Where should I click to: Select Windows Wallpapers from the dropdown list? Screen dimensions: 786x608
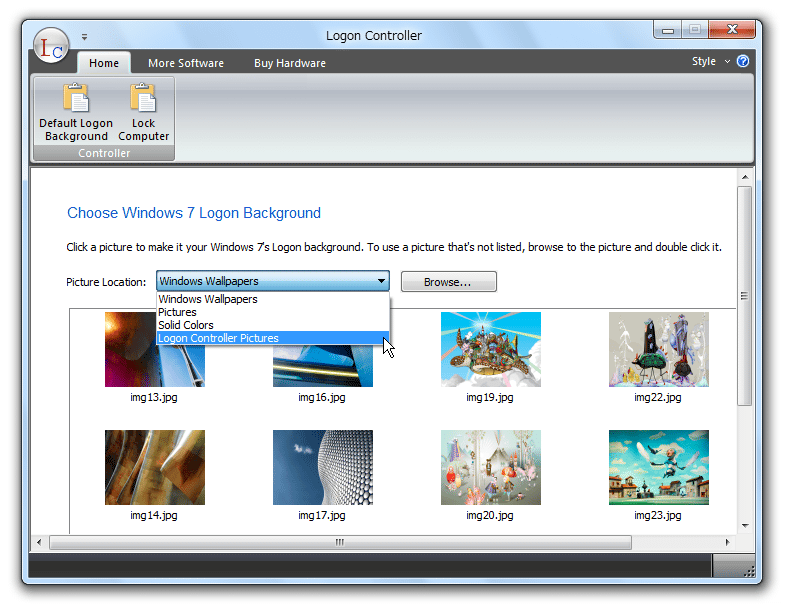(x=273, y=299)
